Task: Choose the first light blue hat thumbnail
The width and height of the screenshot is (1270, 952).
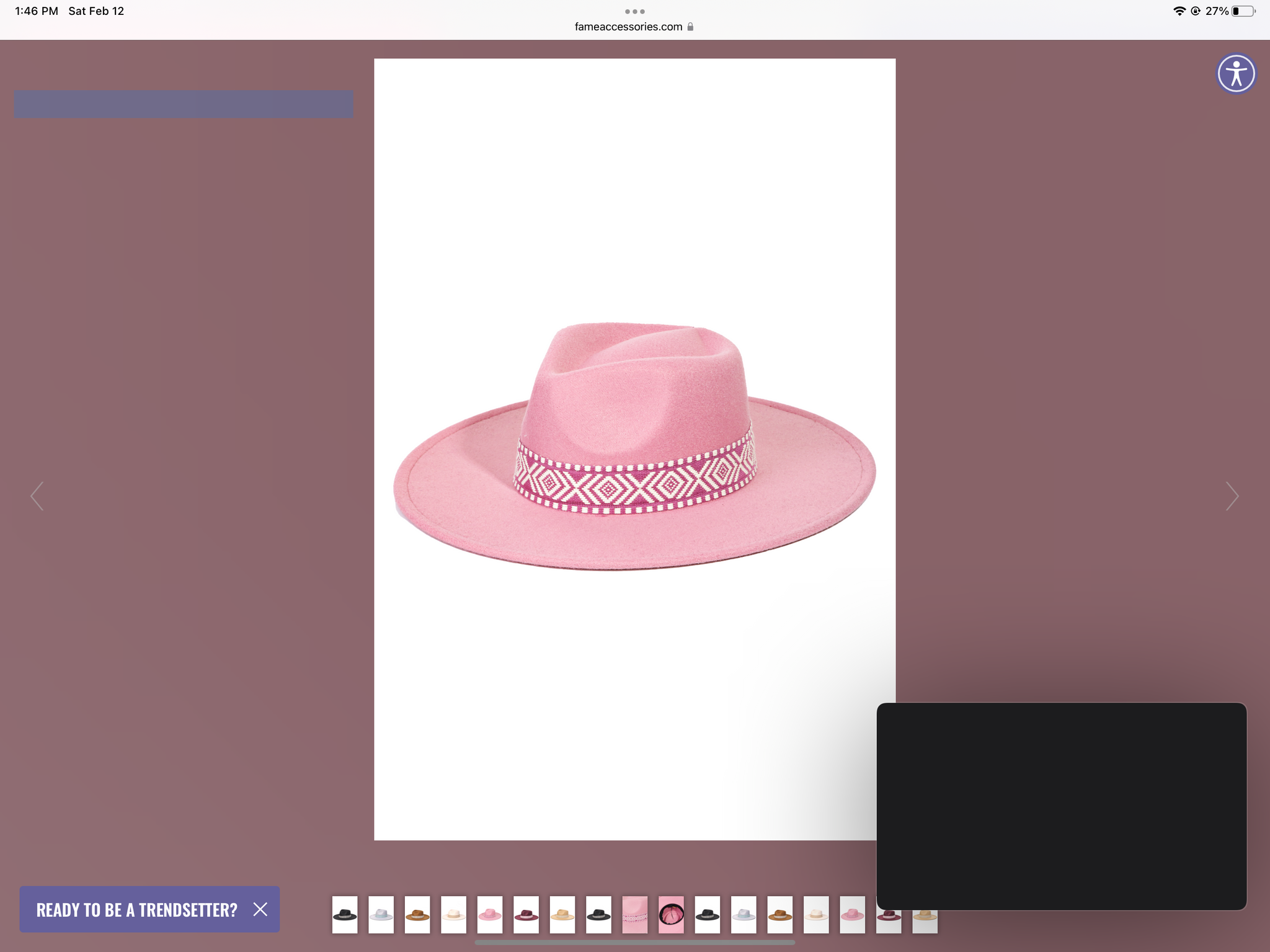Action: click(381, 914)
